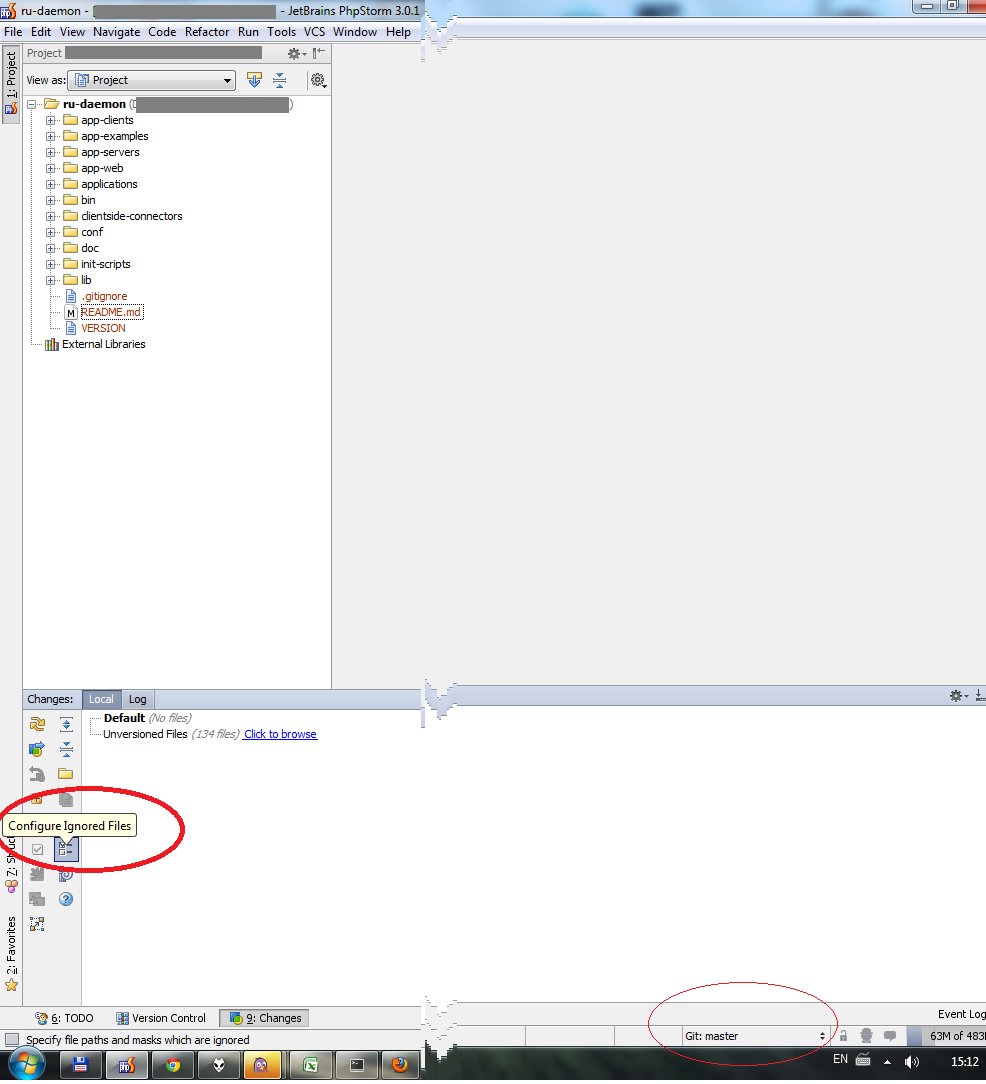This screenshot has height=1084, width=986.
Task: Click the Configure Ignored Files icon
Action: [66, 849]
